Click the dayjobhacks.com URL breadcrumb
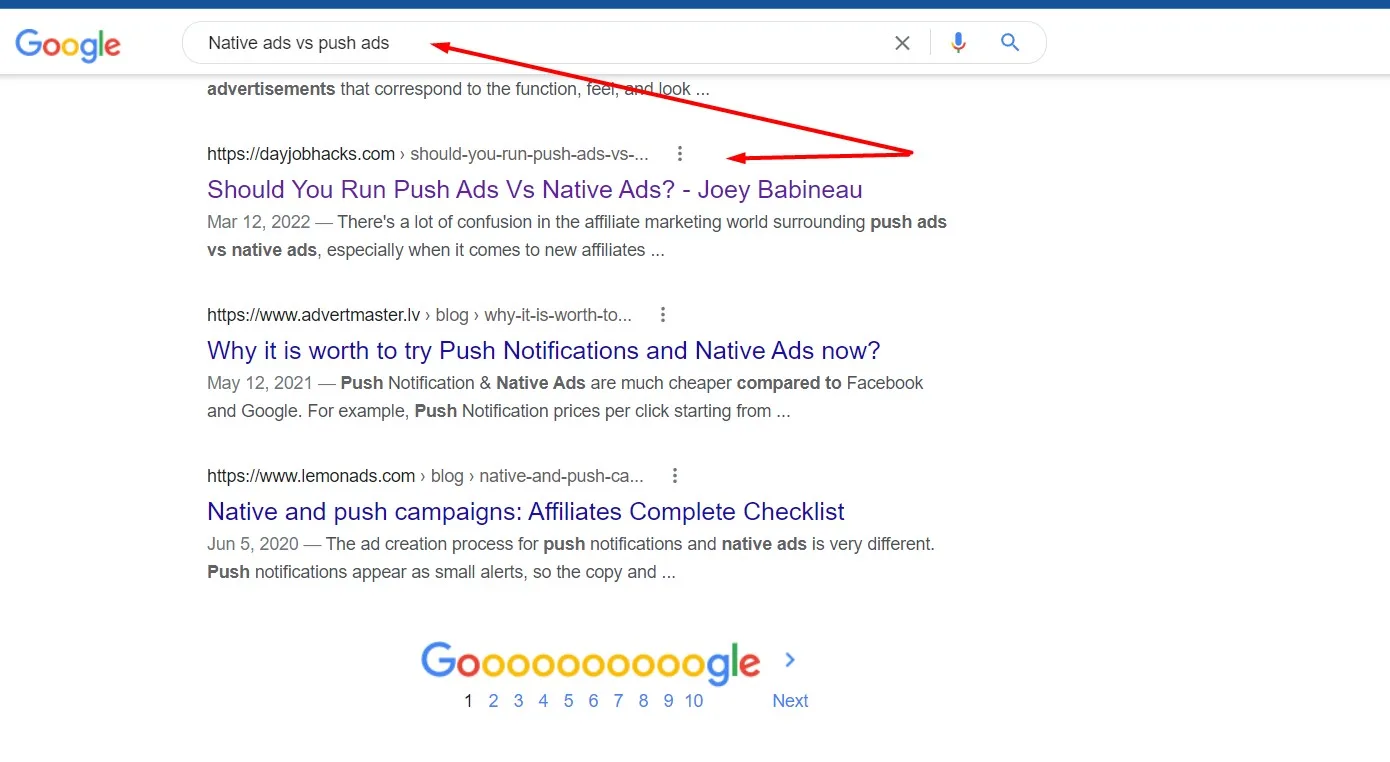1390x762 pixels. pos(427,154)
